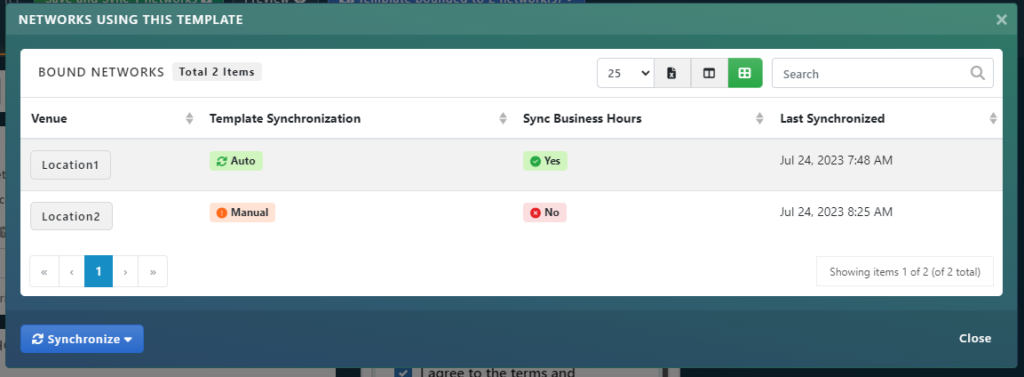
Task: Click the Jul 24, 2023 8:25 AM timestamp
Action: (836, 212)
